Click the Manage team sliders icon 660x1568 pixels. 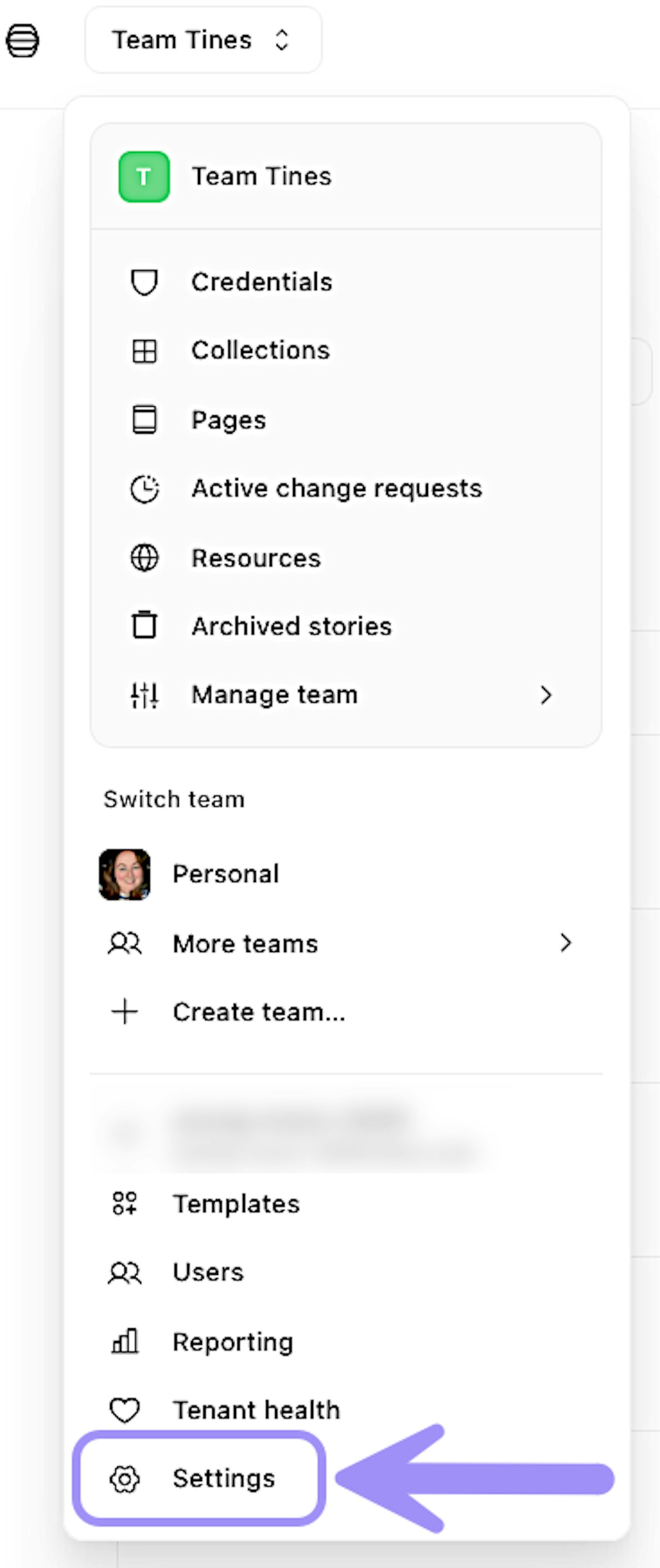[x=144, y=695]
